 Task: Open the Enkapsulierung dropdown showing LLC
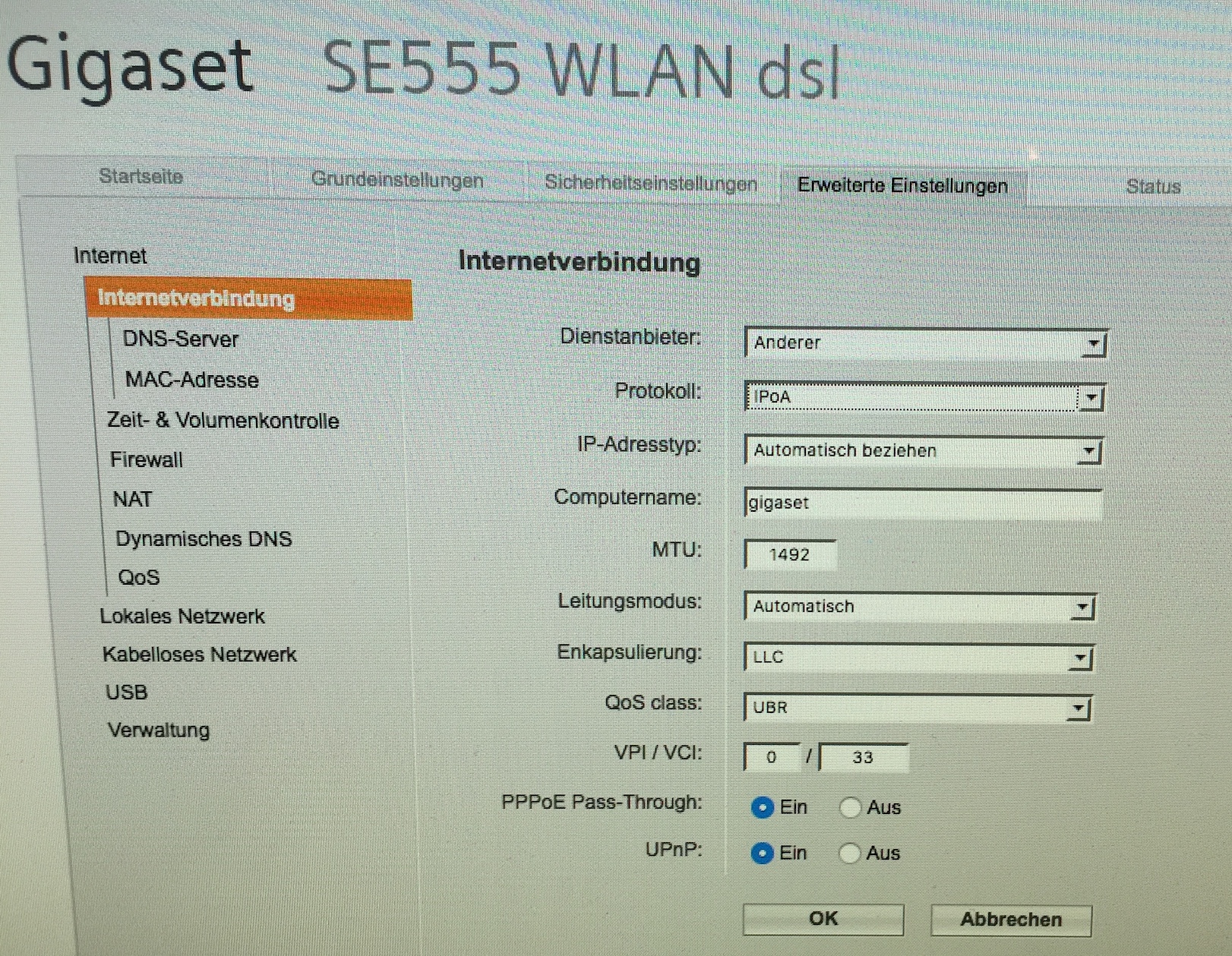coord(918,658)
